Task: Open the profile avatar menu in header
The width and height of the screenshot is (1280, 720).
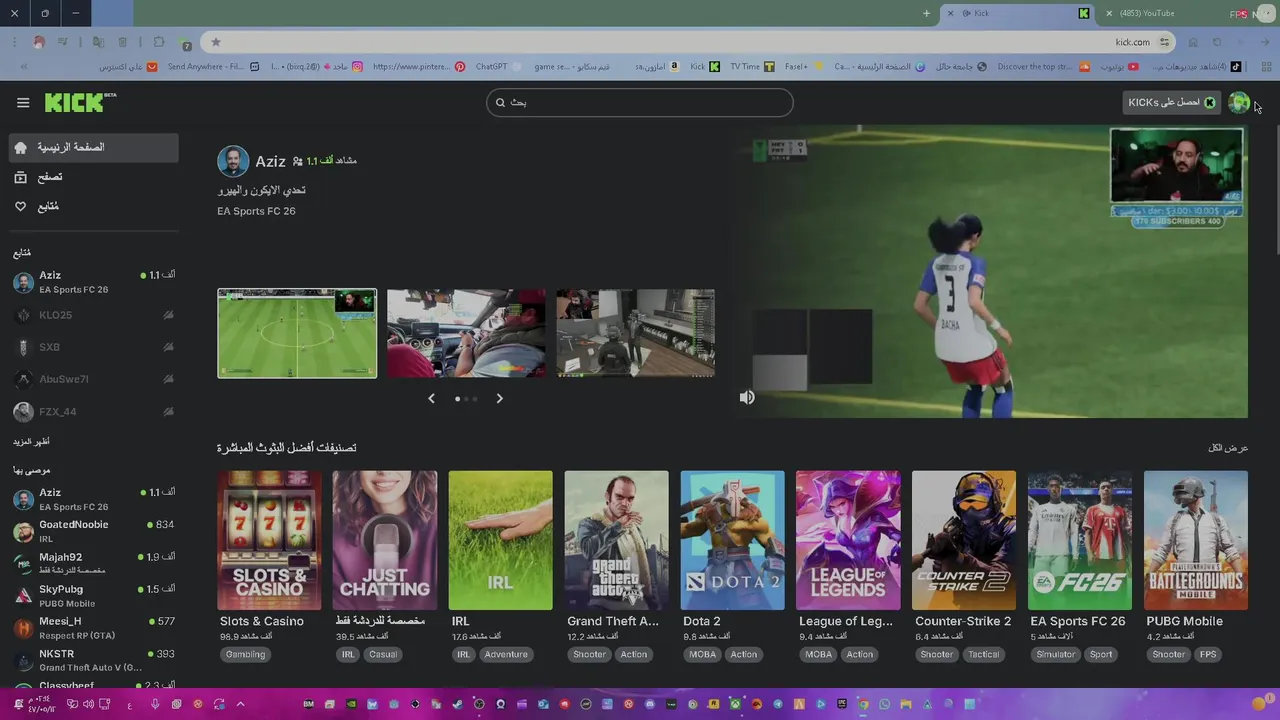Action: pyautogui.click(x=1239, y=102)
